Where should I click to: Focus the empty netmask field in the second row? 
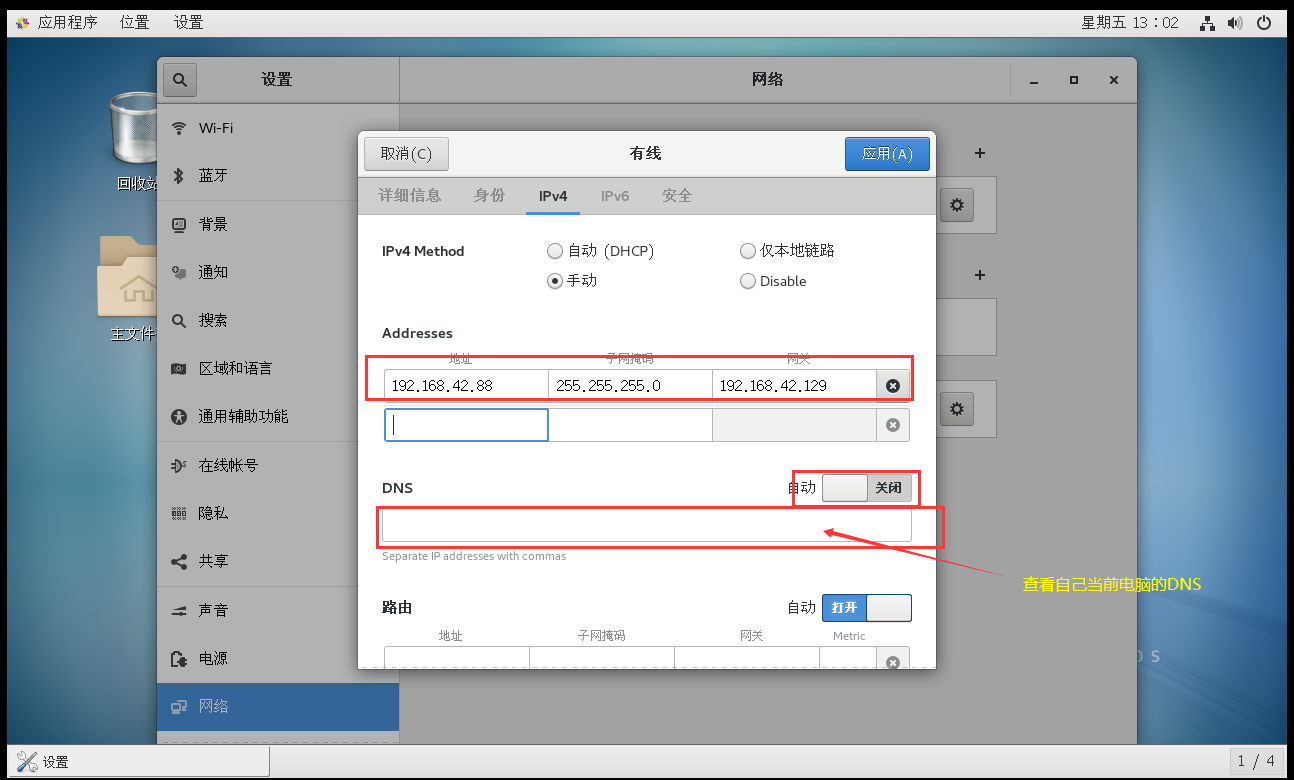[x=630, y=425]
